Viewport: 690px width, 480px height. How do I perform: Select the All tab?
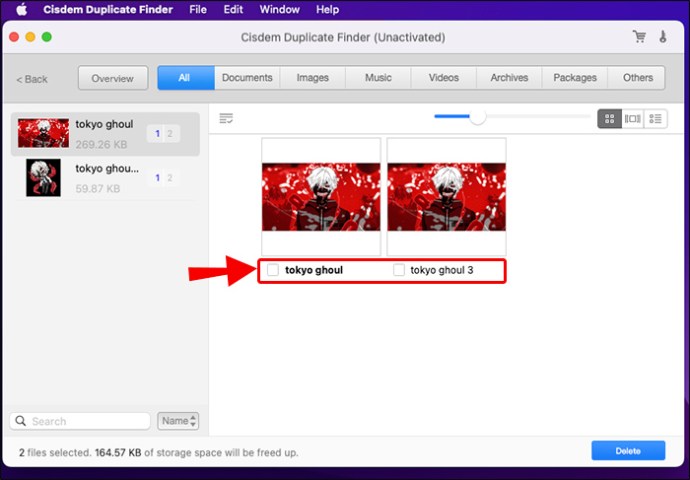(186, 78)
